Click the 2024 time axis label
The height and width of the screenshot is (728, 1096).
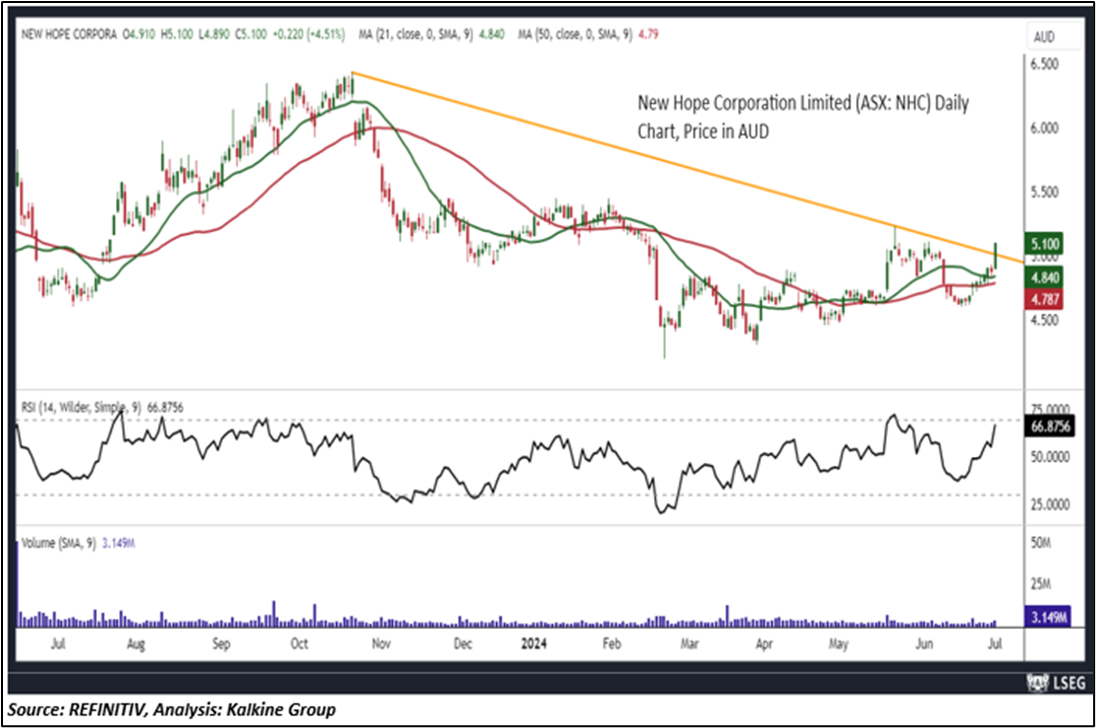click(534, 643)
